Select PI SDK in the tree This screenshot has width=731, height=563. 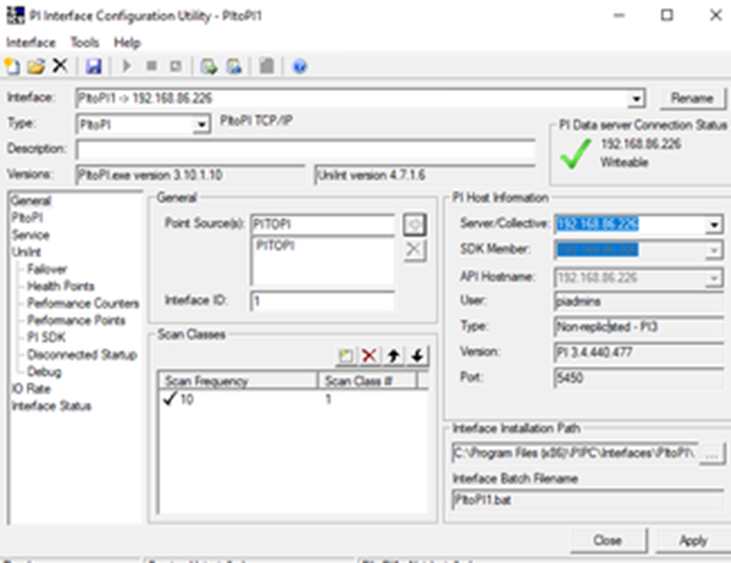[x=46, y=337]
